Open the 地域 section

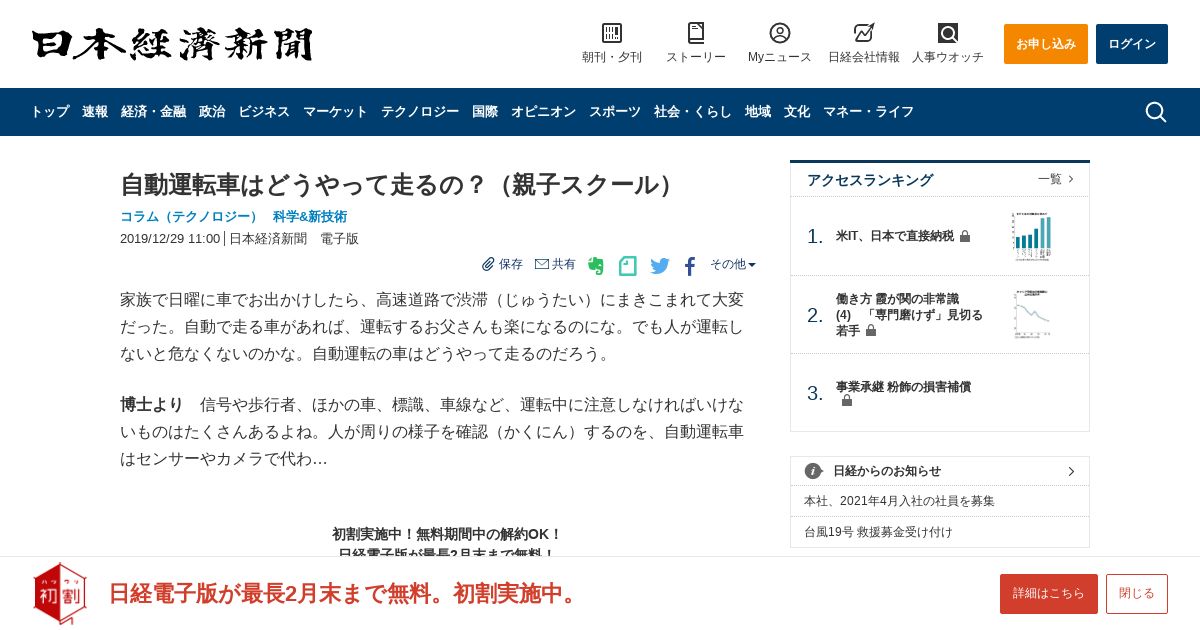click(758, 112)
